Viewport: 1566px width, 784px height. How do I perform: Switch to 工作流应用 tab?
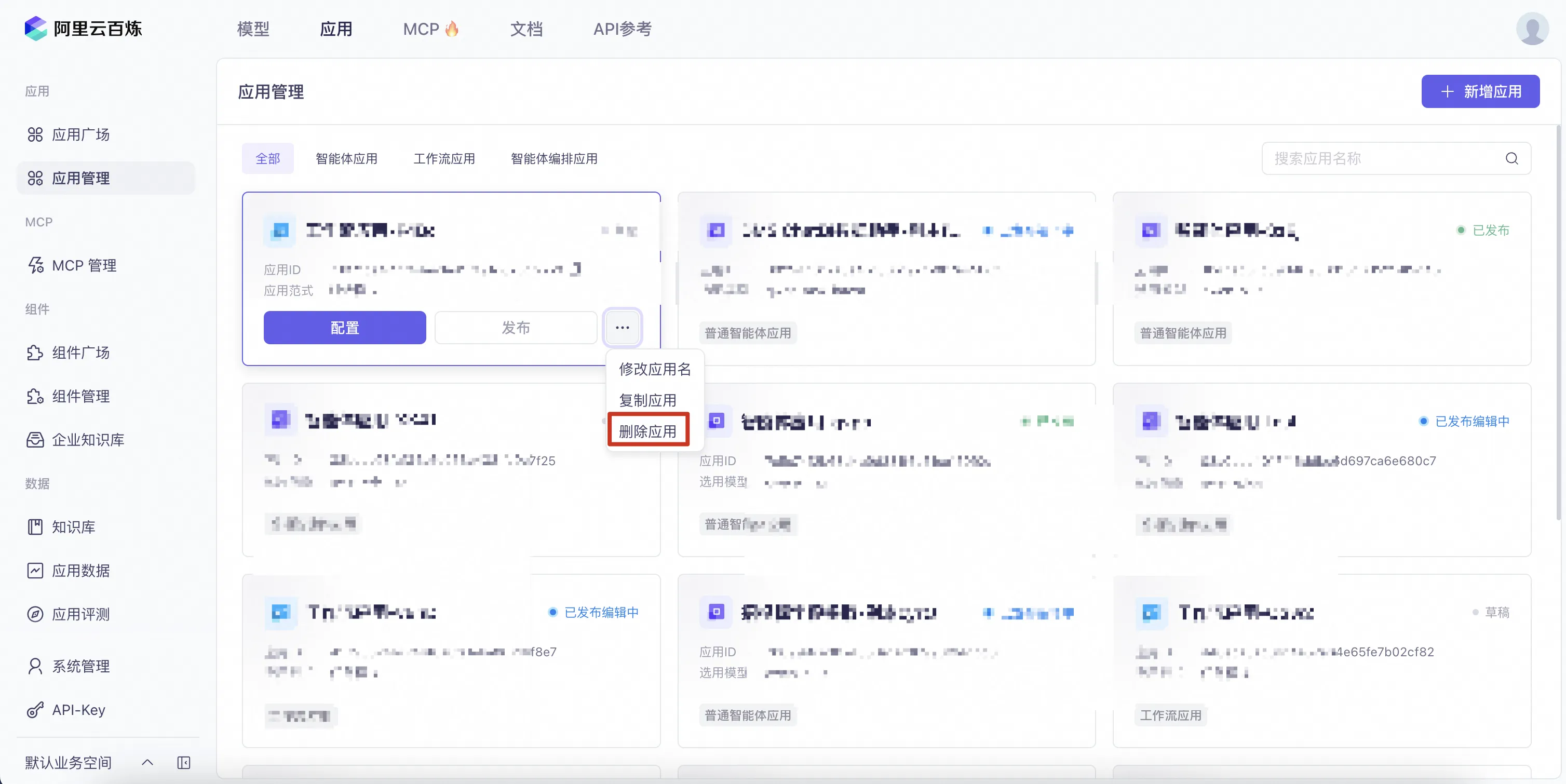(x=444, y=159)
